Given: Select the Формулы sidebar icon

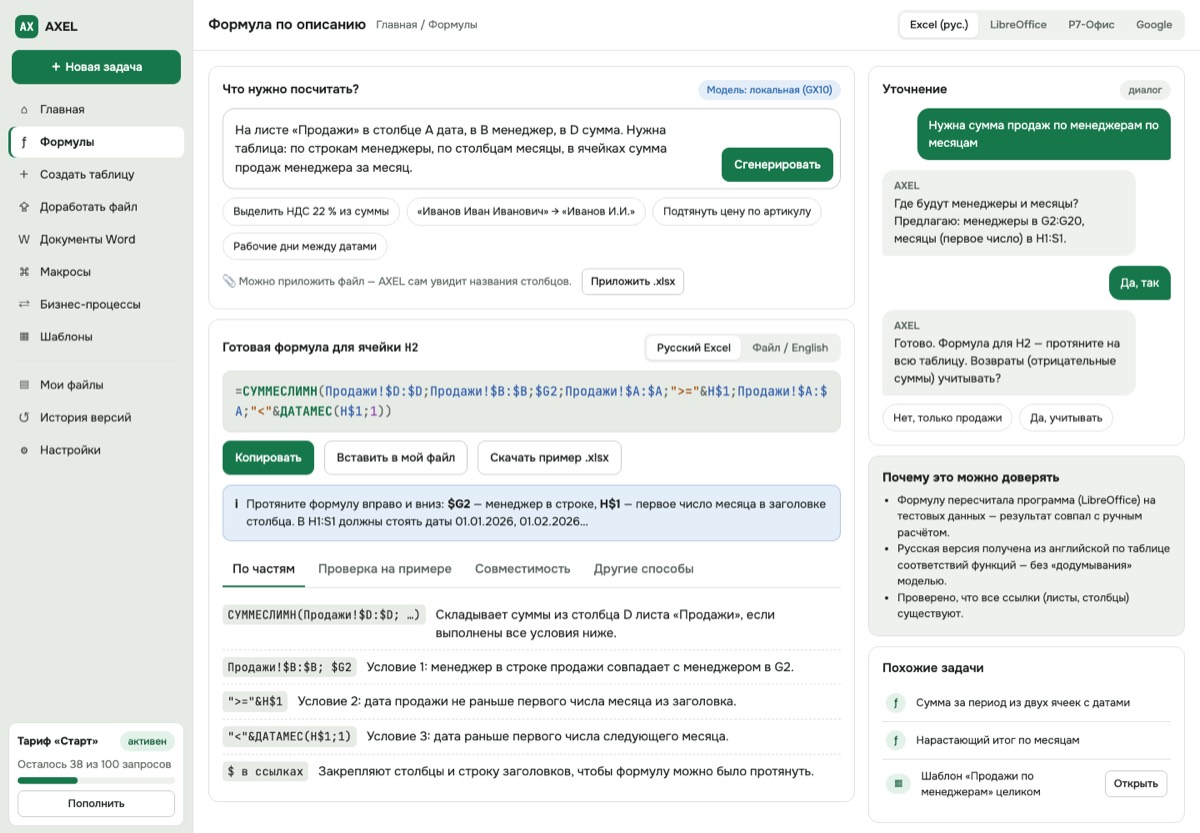Looking at the screenshot, I should [24, 142].
